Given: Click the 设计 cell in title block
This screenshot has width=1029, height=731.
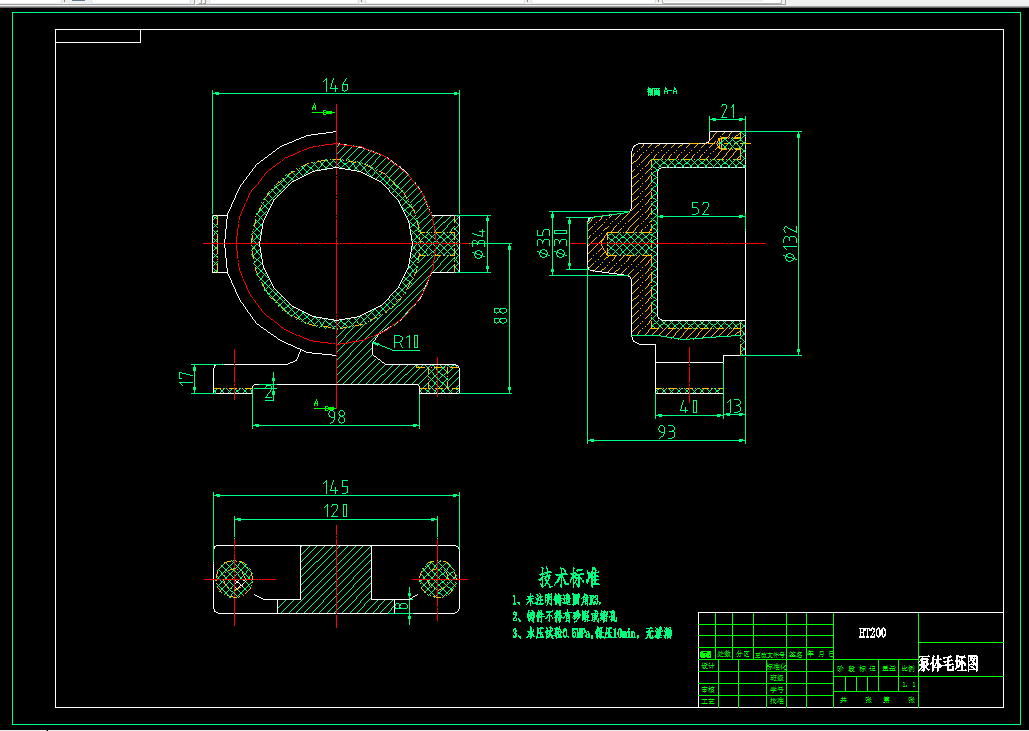Looking at the screenshot, I should 707,666.
